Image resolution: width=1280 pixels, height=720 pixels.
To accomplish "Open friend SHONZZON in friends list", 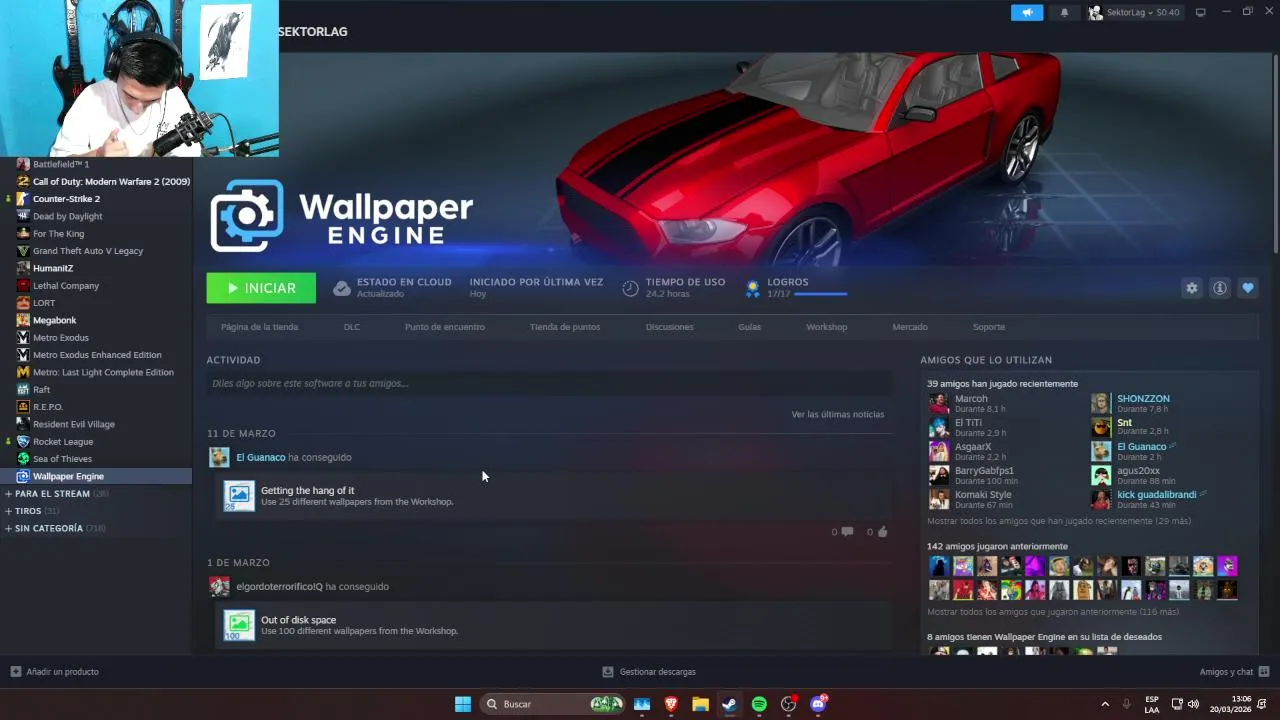I will [x=1143, y=398].
